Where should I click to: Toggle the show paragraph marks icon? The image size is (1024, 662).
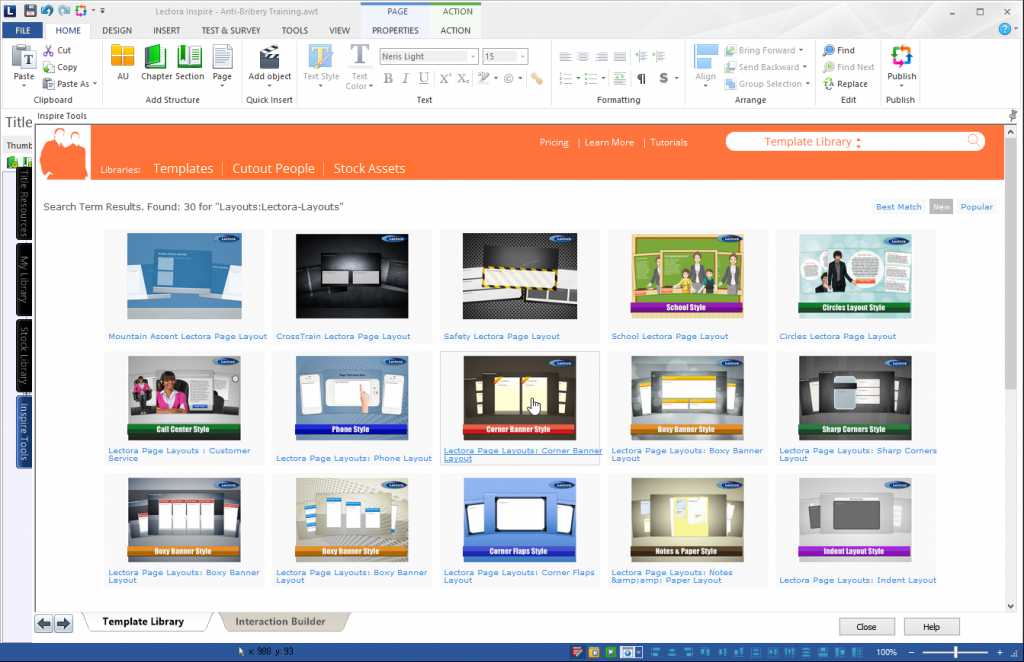pyautogui.click(x=642, y=78)
